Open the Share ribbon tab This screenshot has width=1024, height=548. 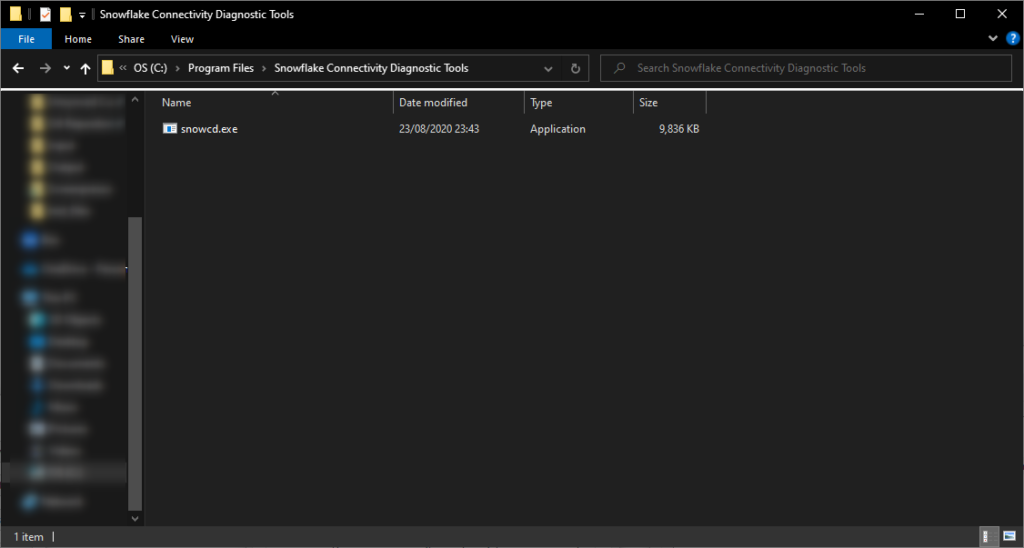click(131, 39)
